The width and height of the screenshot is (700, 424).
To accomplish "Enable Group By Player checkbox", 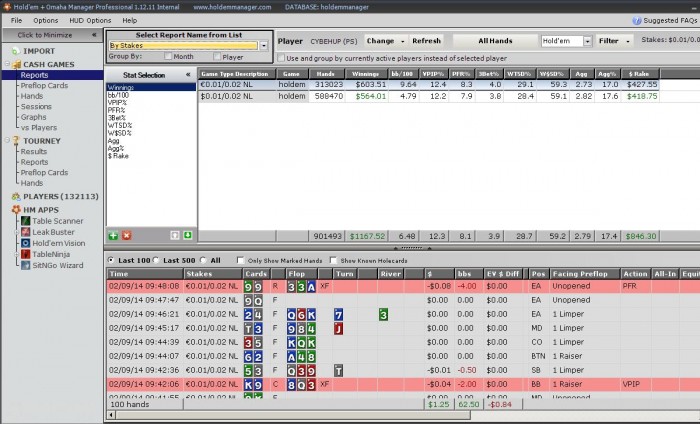I will tap(217, 56).
